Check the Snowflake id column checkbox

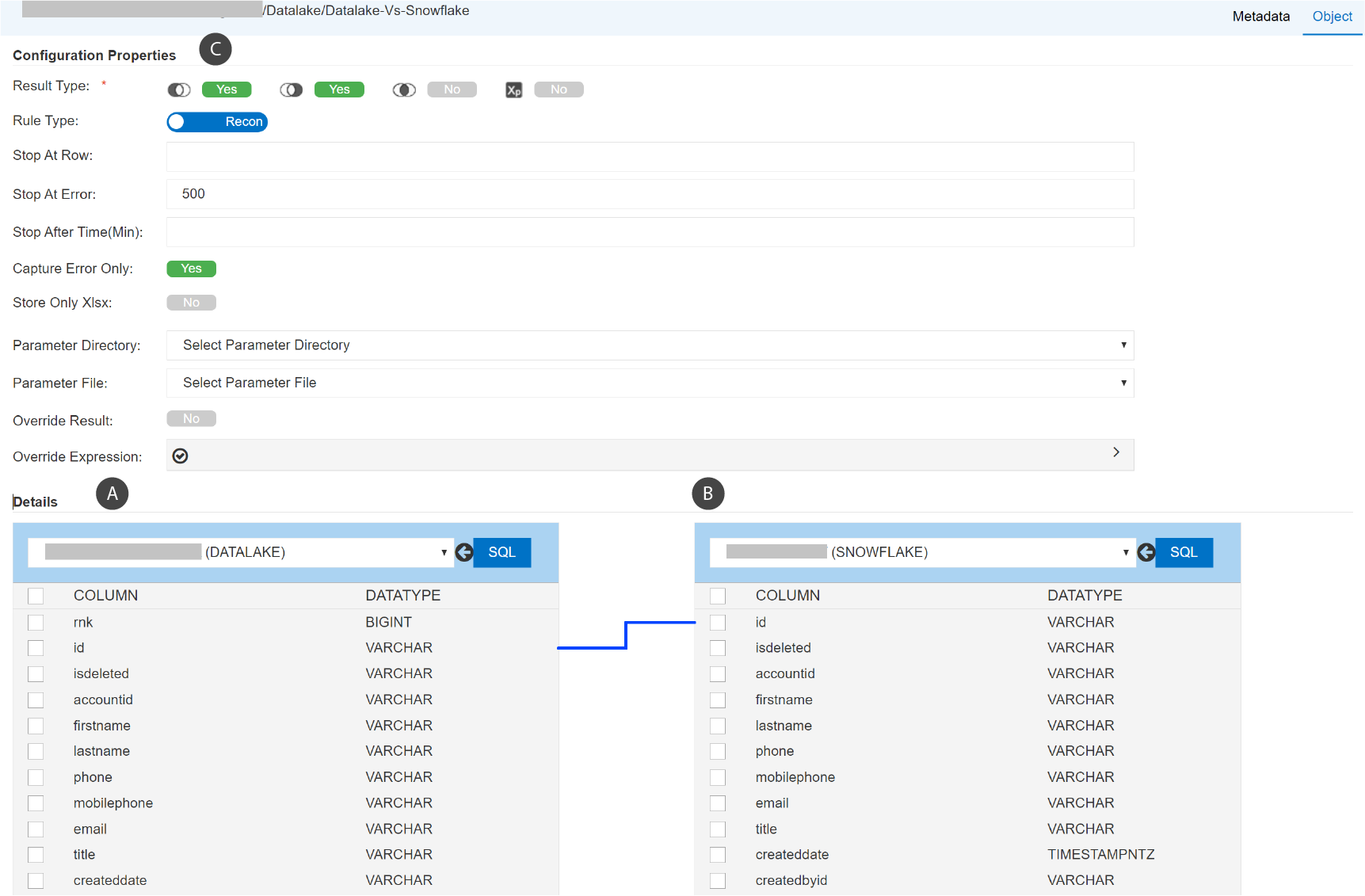click(x=718, y=623)
